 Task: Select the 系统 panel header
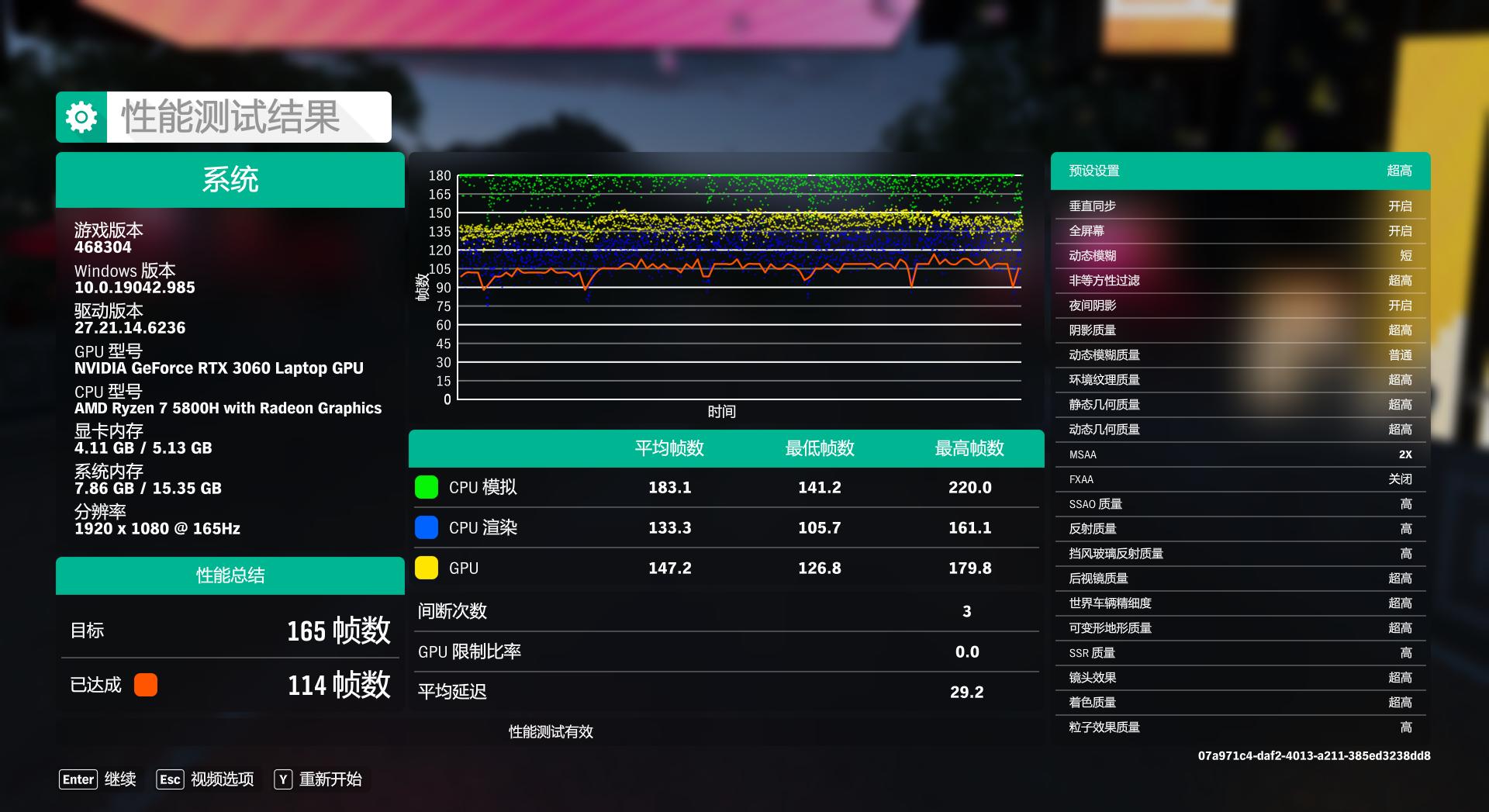click(230, 181)
